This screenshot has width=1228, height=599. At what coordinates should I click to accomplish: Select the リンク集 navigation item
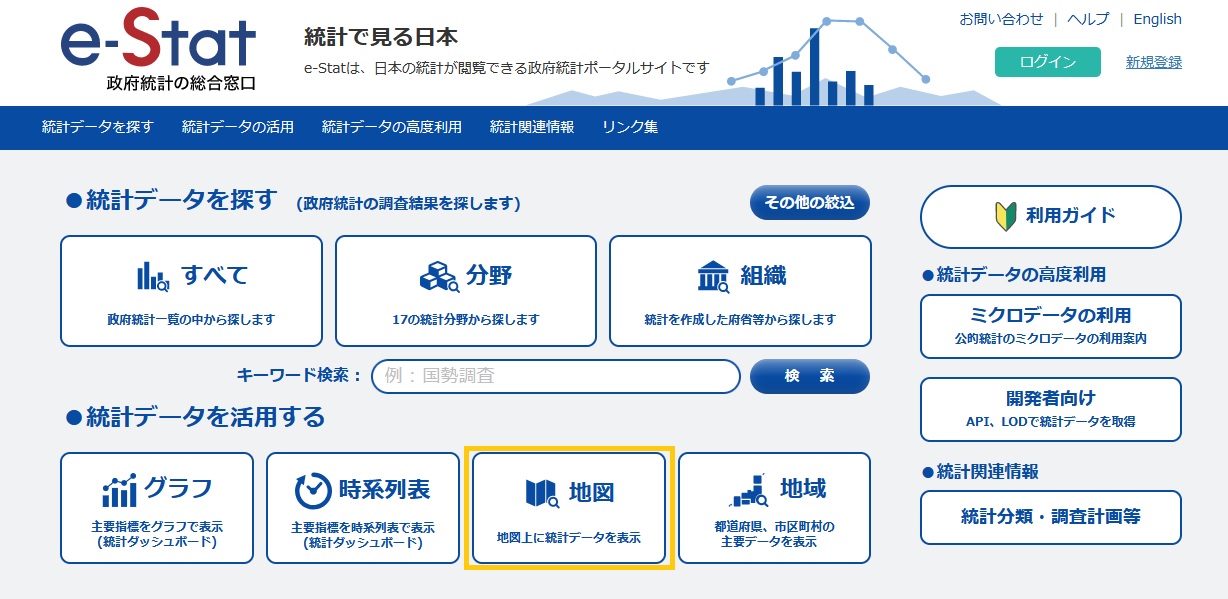(x=629, y=128)
